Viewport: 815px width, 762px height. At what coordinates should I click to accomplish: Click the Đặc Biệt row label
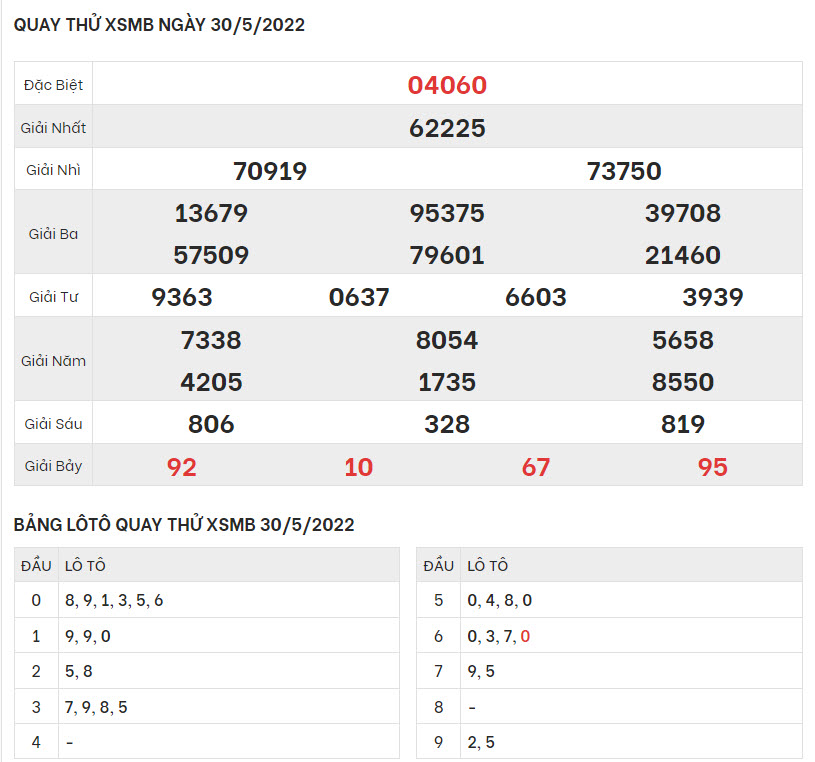coord(54,85)
